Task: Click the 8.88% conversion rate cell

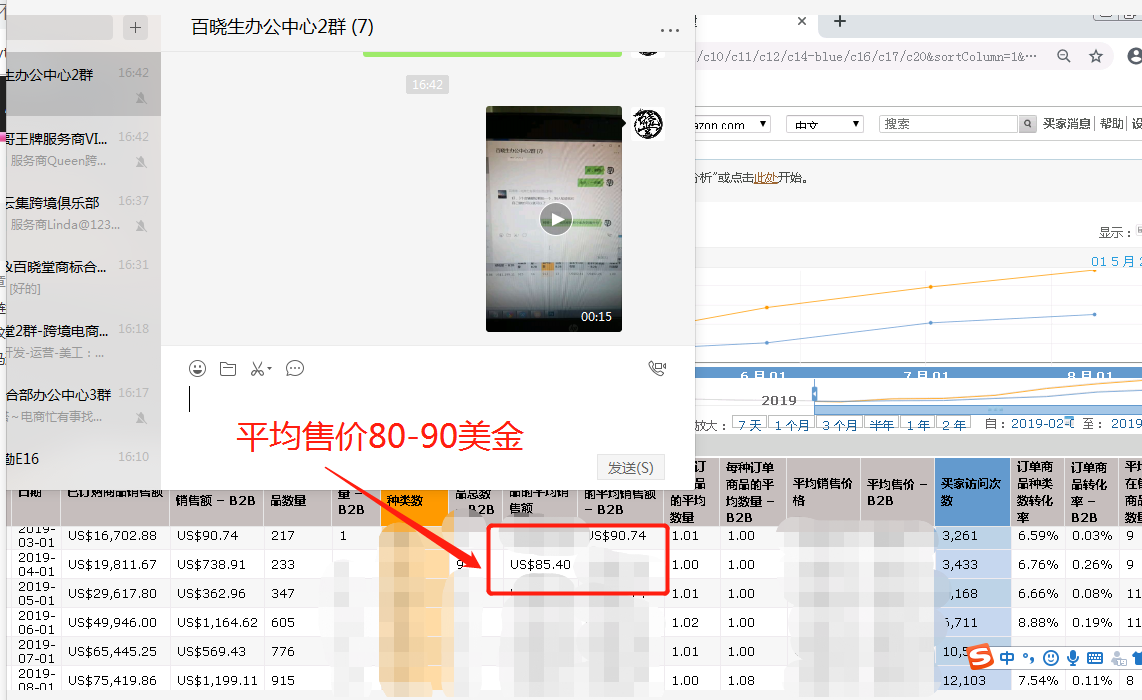Action: pyautogui.click(x=1038, y=623)
